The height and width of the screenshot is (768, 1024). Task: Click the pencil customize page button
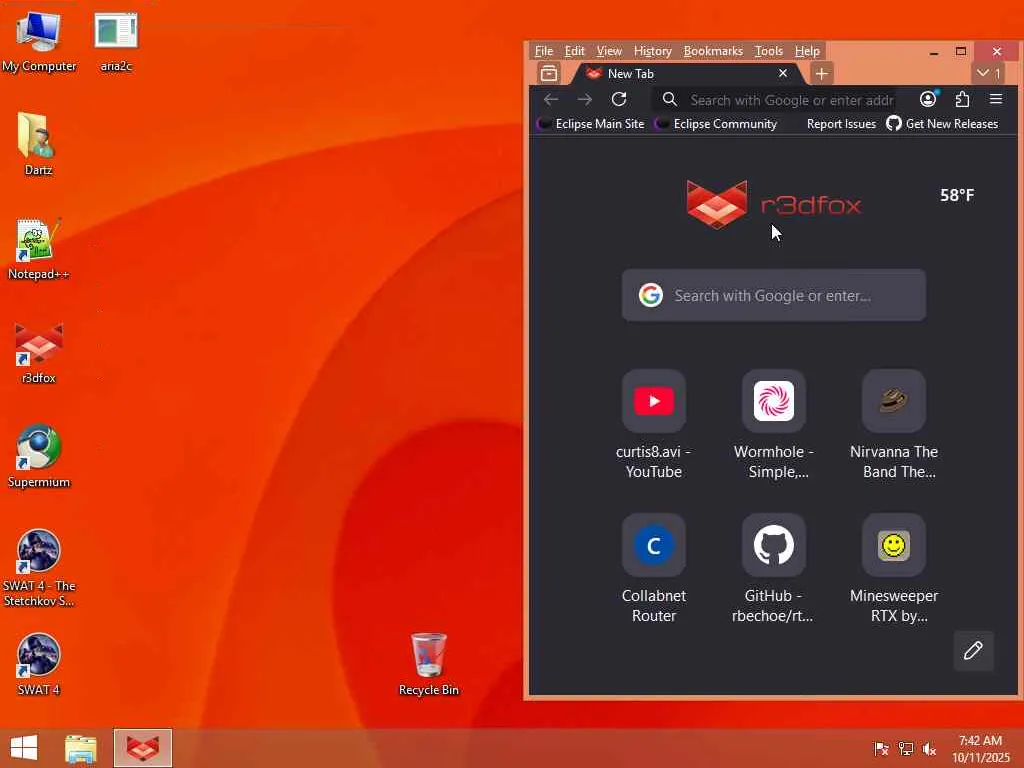(973, 650)
